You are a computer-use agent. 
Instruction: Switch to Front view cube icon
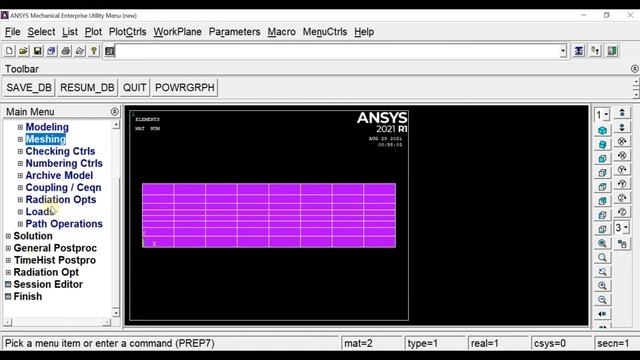pos(602,159)
